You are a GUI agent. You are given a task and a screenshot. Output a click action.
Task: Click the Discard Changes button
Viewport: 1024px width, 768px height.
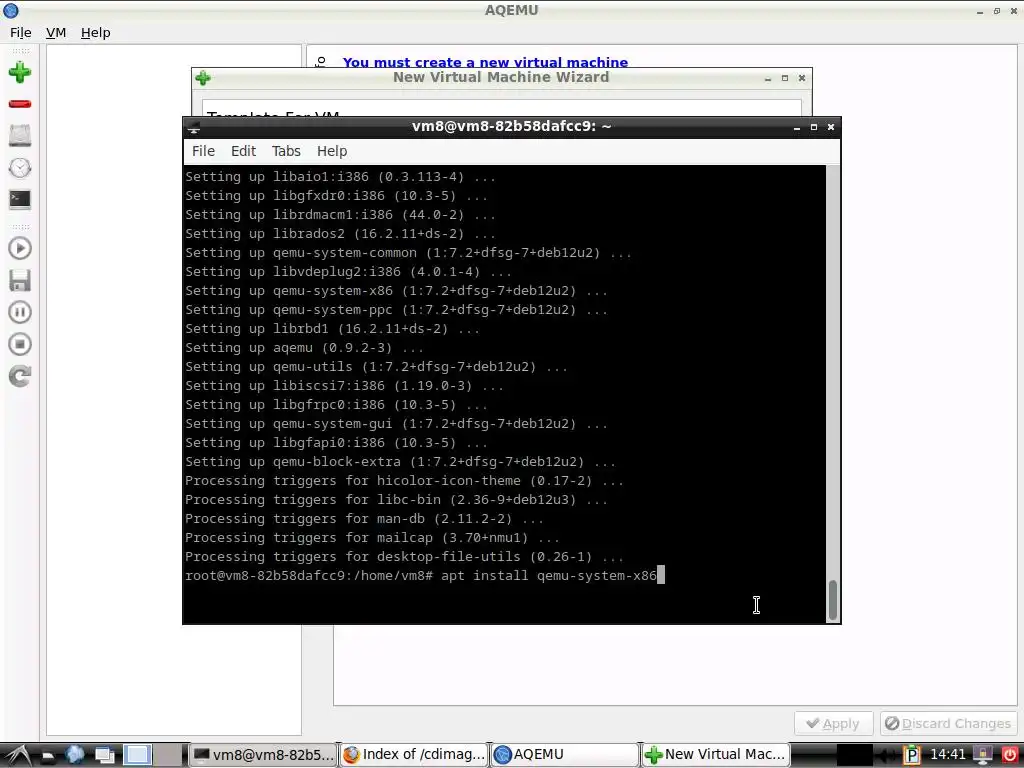(x=948, y=724)
